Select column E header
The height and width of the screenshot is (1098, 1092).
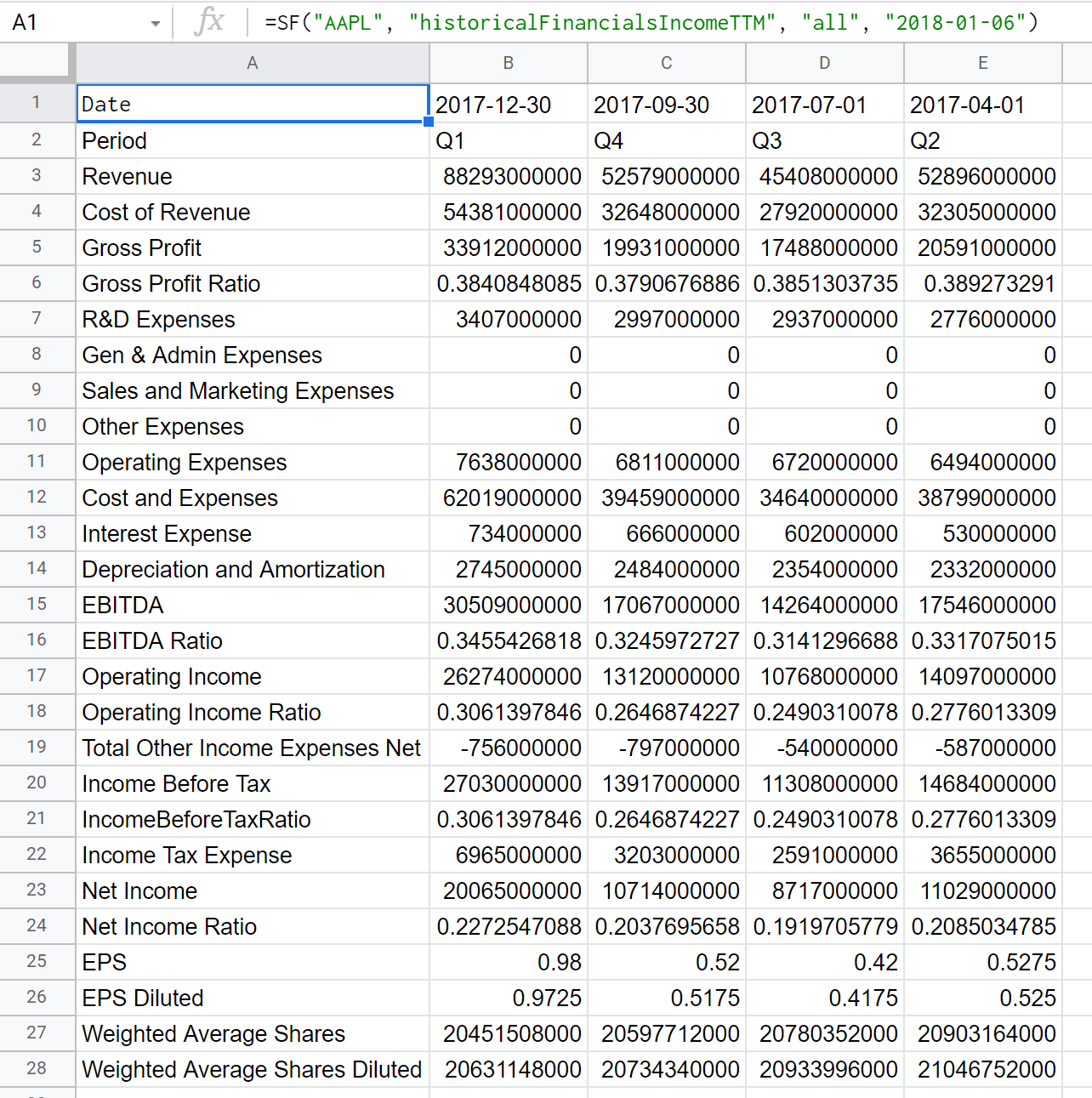point(983,63)
